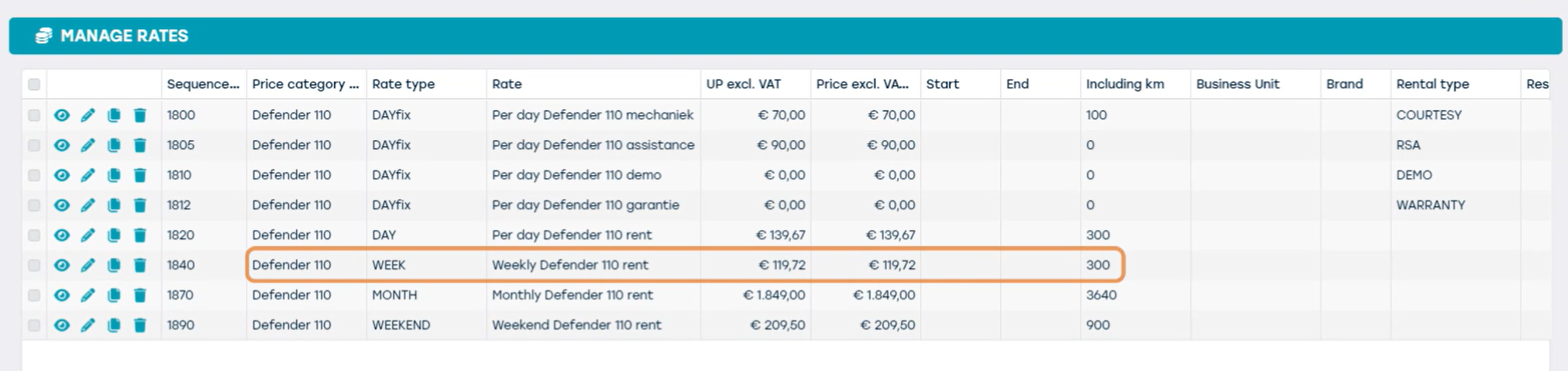Delete the Per day Defender 110 garantie rate

pyautogui.click(x=140, y=205)
